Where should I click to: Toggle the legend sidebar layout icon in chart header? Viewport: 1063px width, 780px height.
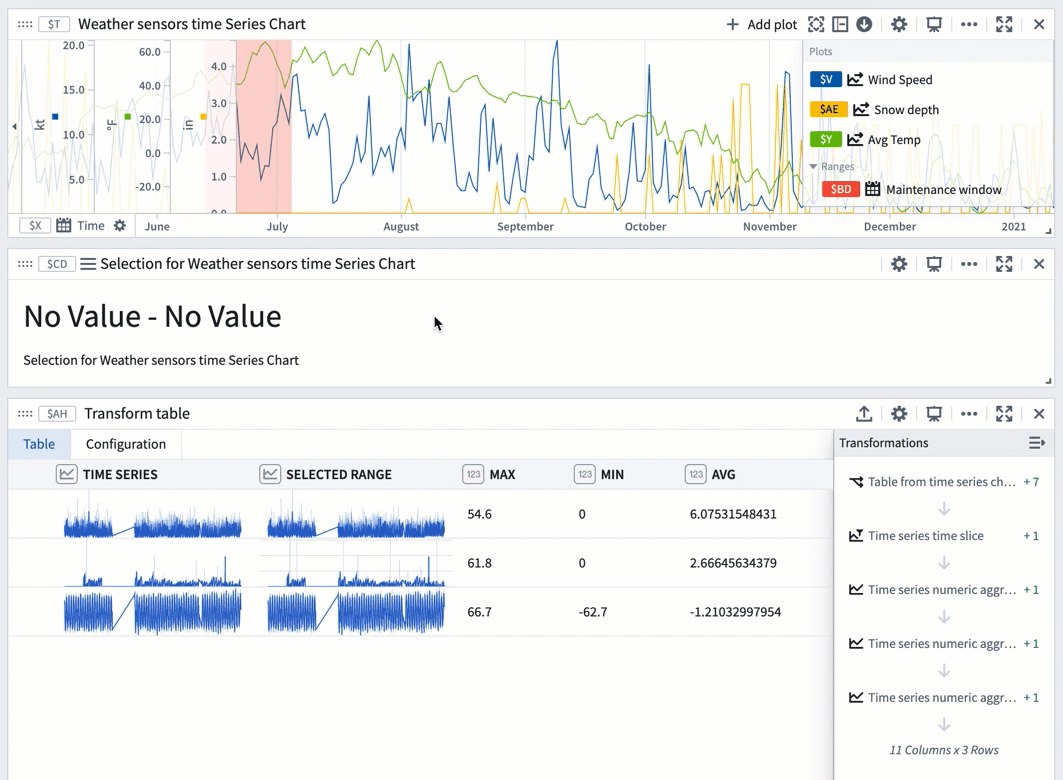[840, 24]
